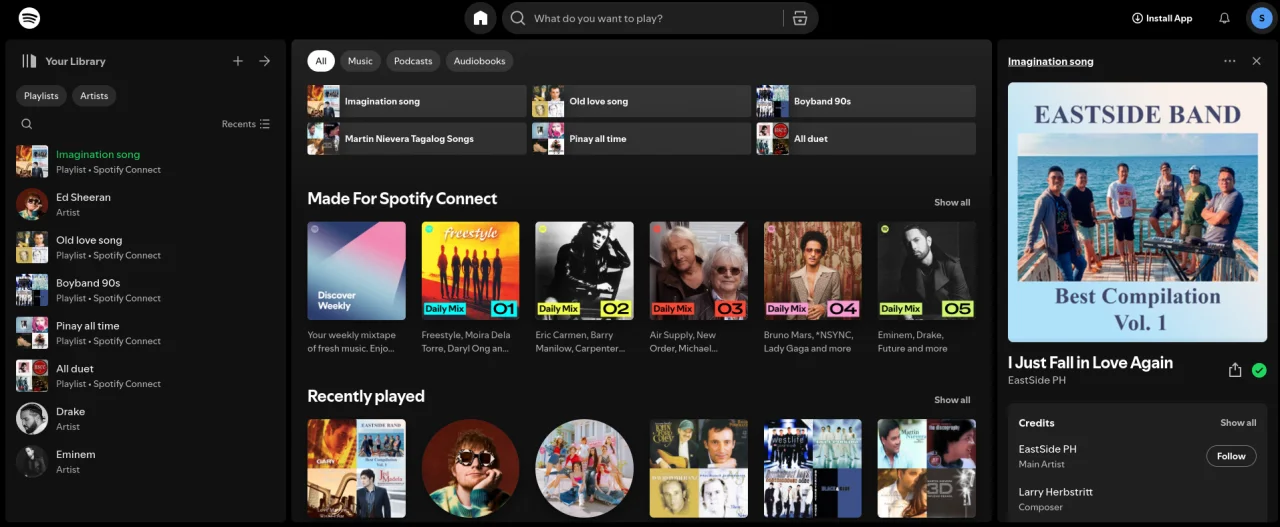Image resolution: width=1280 pixels, height=527 pixels.
Task: Open Boyband 90s shortcut tile
Action: tap(866, 101)
